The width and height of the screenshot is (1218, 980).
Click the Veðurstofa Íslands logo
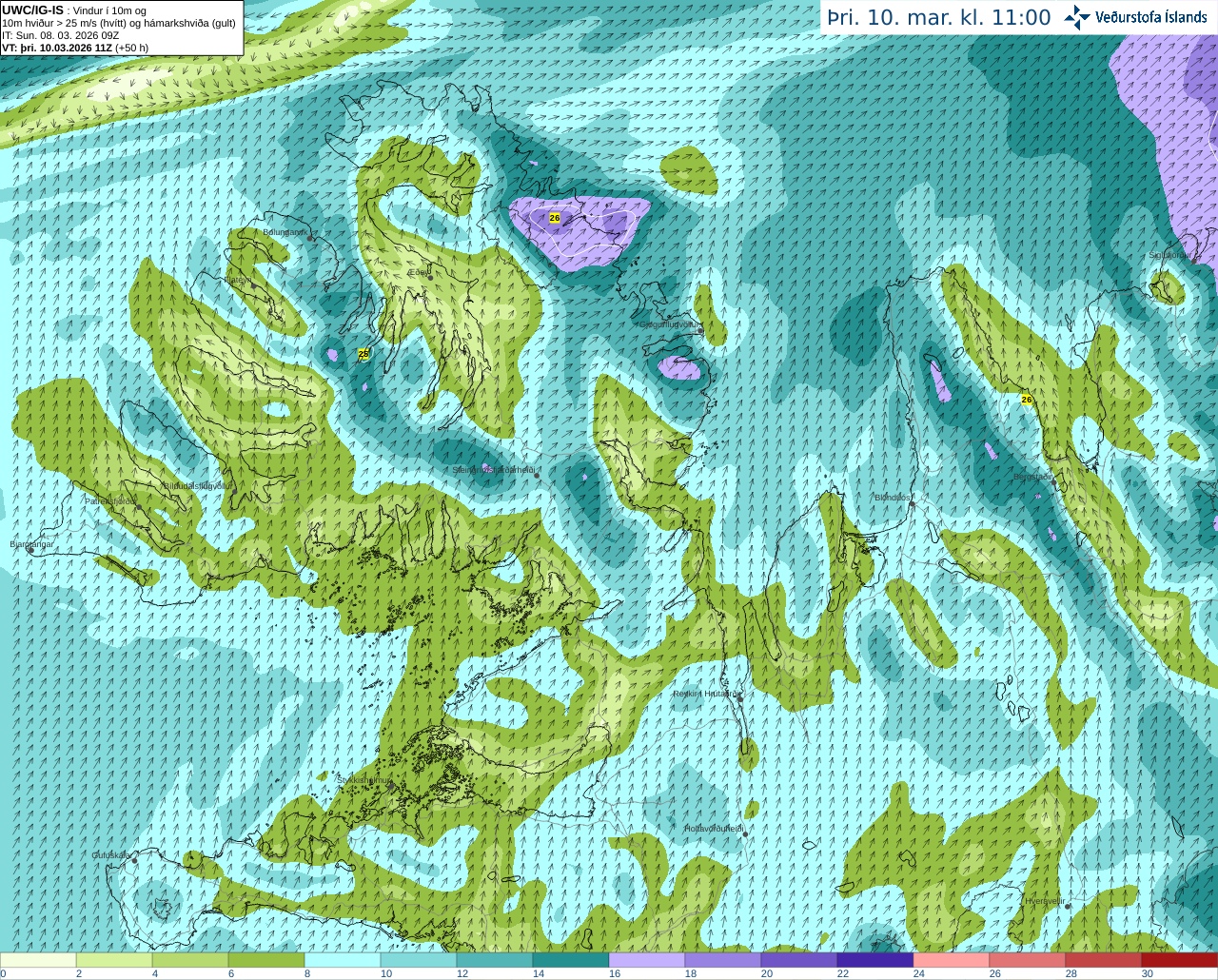(1135, 16)
